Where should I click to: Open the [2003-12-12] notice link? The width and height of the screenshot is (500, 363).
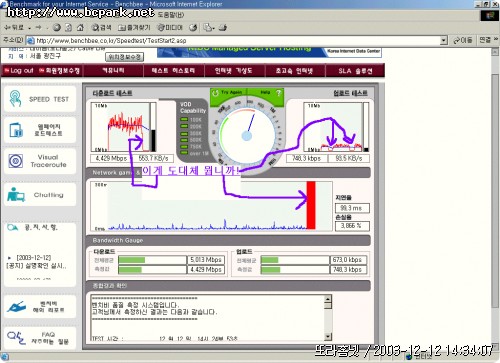(x=33, y=258)
